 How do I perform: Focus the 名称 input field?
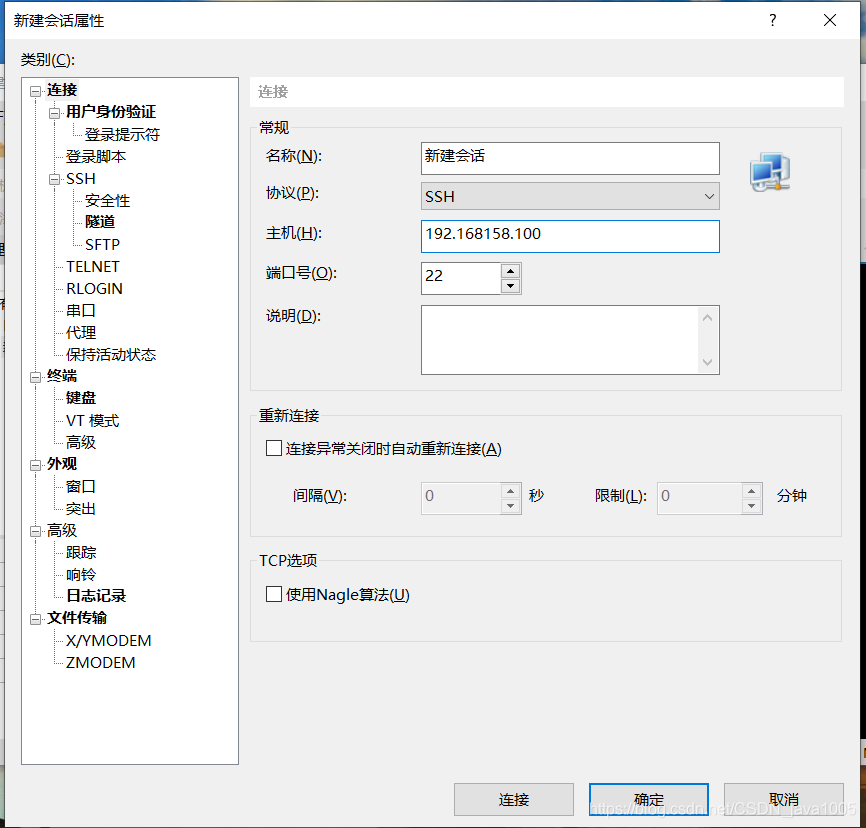click(570, 158)
